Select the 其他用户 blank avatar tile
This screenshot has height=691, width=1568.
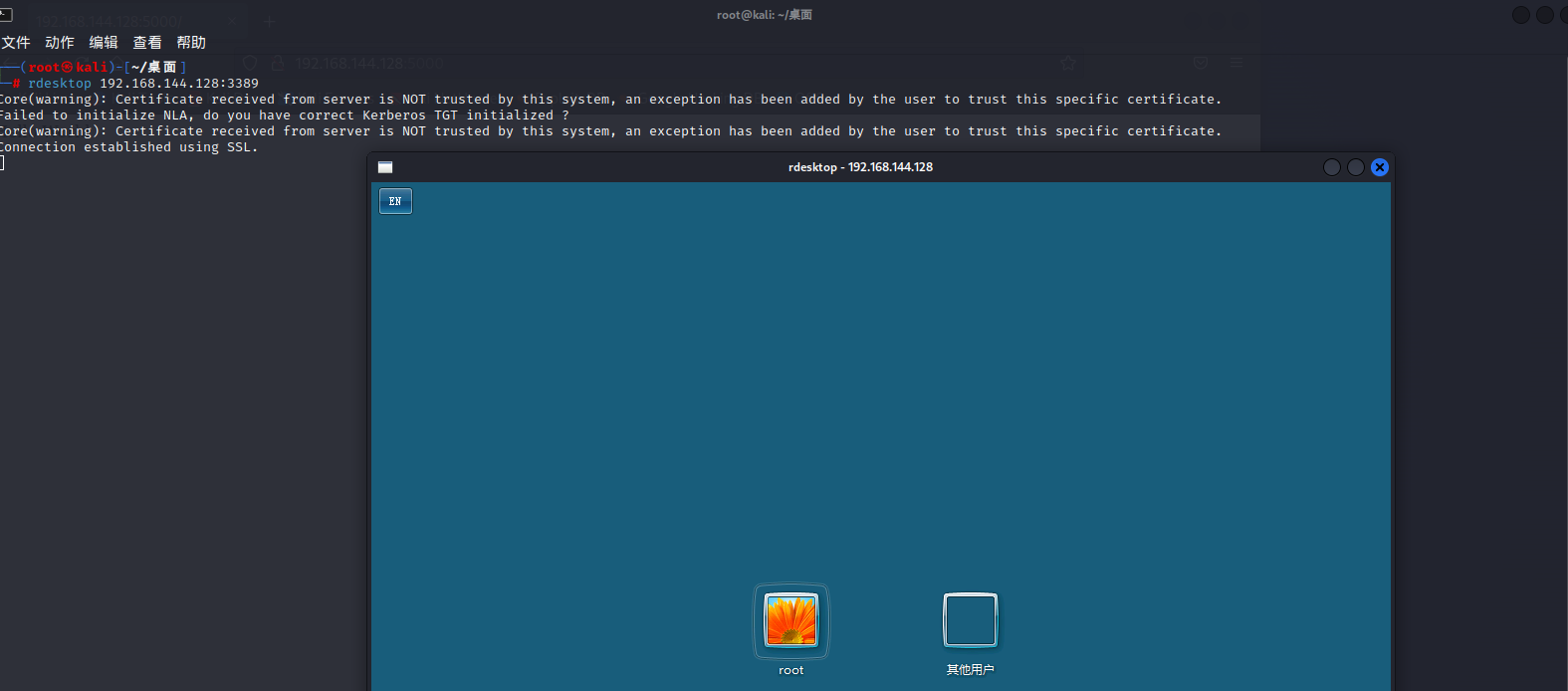coord(971,619)
